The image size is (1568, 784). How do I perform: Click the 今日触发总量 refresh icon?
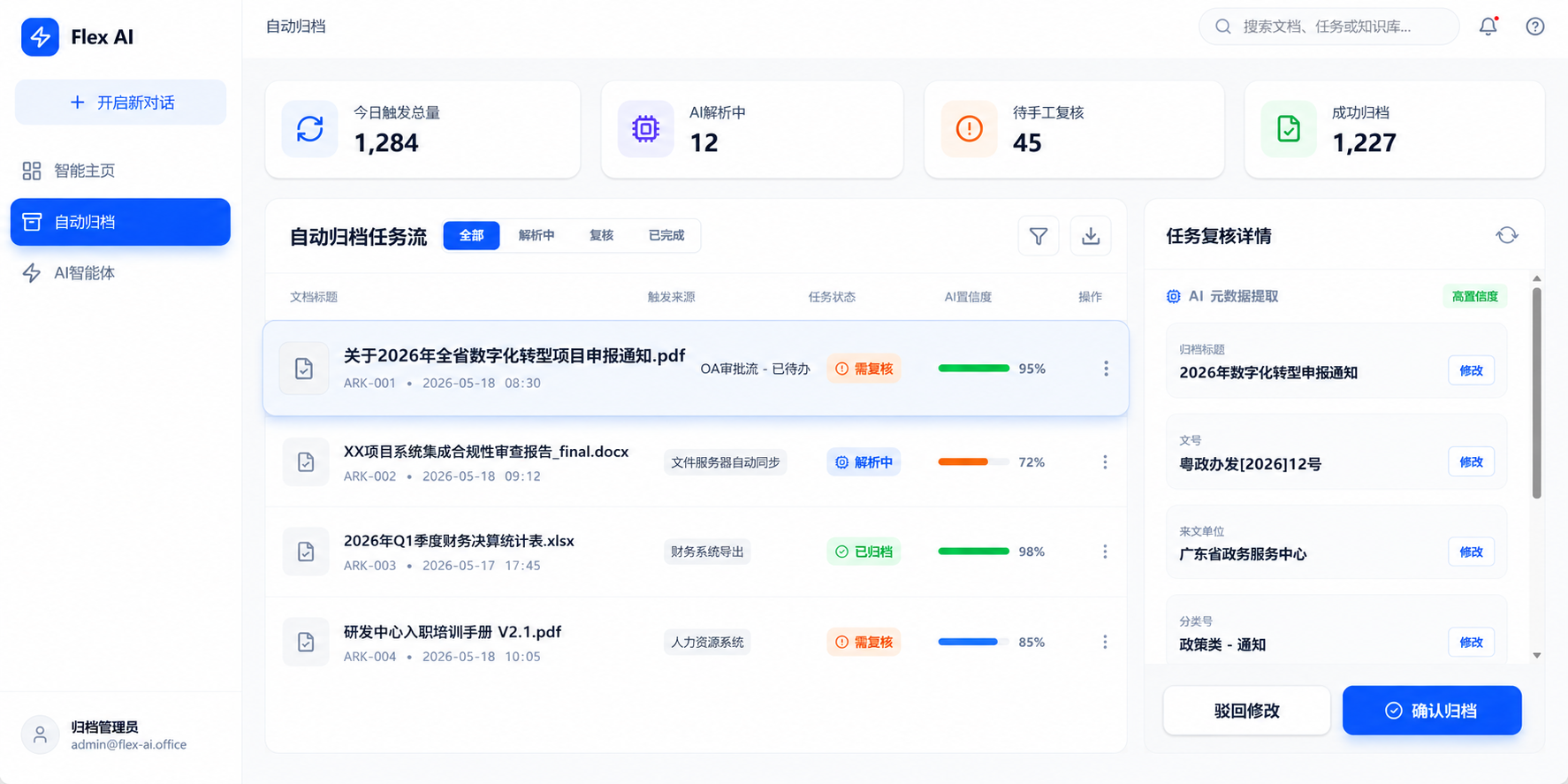pos(309,129)
